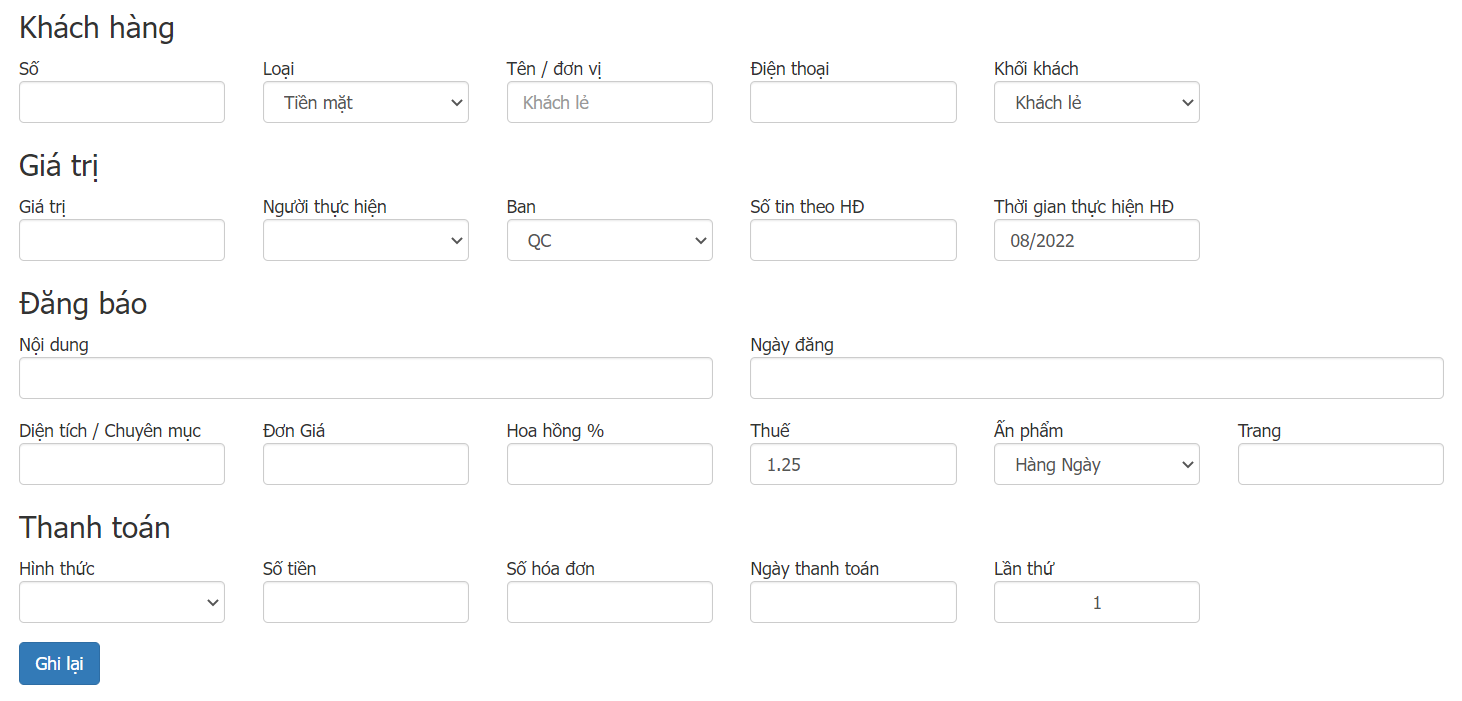Screen dimensions: 1462x701
Task: Focus the Giá trị input field
Action: point(121,240)
